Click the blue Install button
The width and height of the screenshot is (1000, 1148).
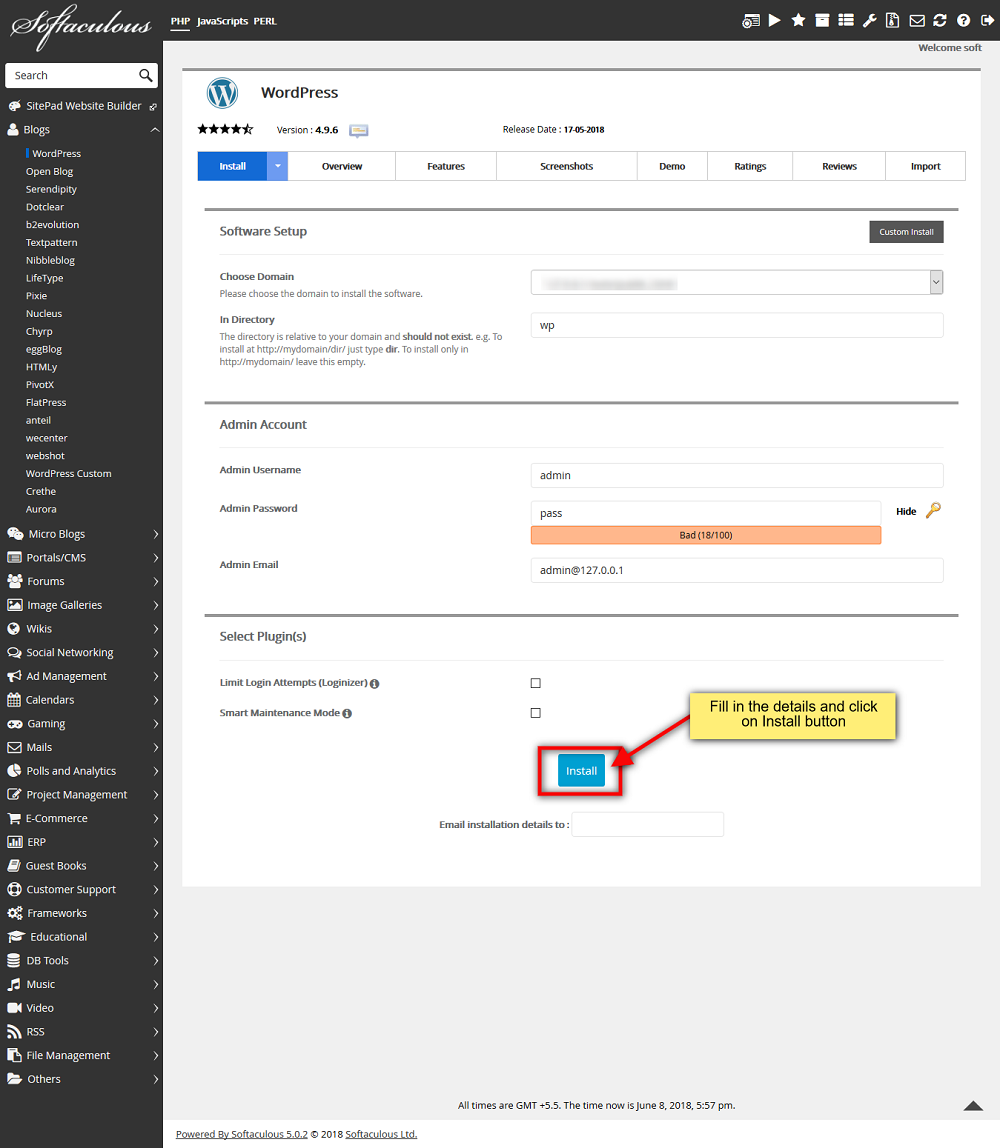(581, 771)
